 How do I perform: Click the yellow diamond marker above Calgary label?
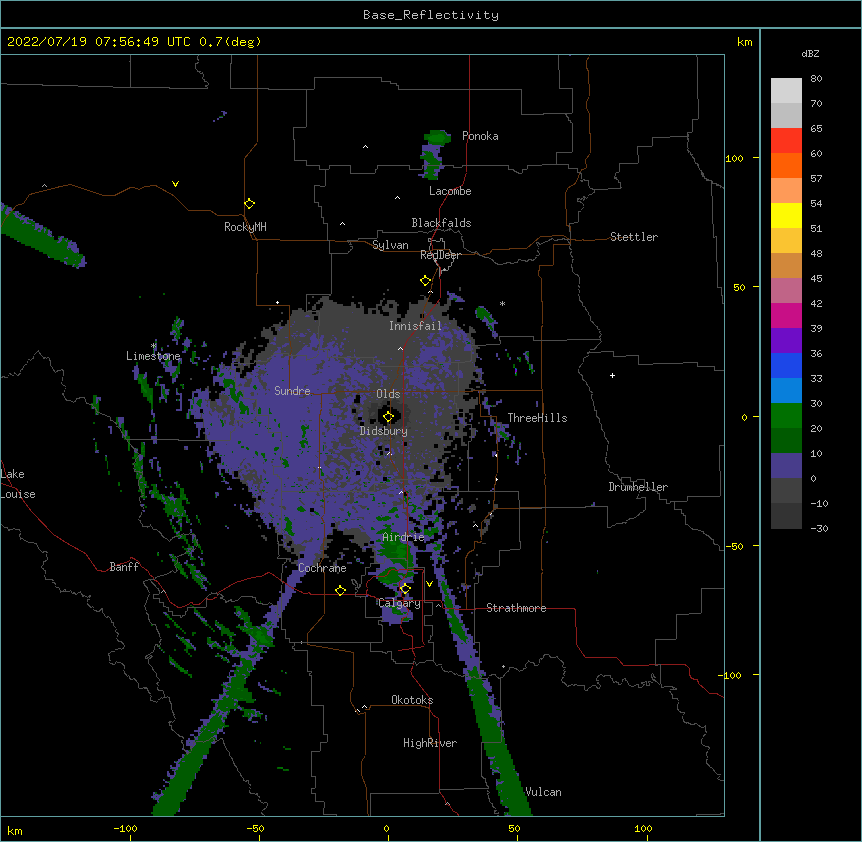(405, 589)
